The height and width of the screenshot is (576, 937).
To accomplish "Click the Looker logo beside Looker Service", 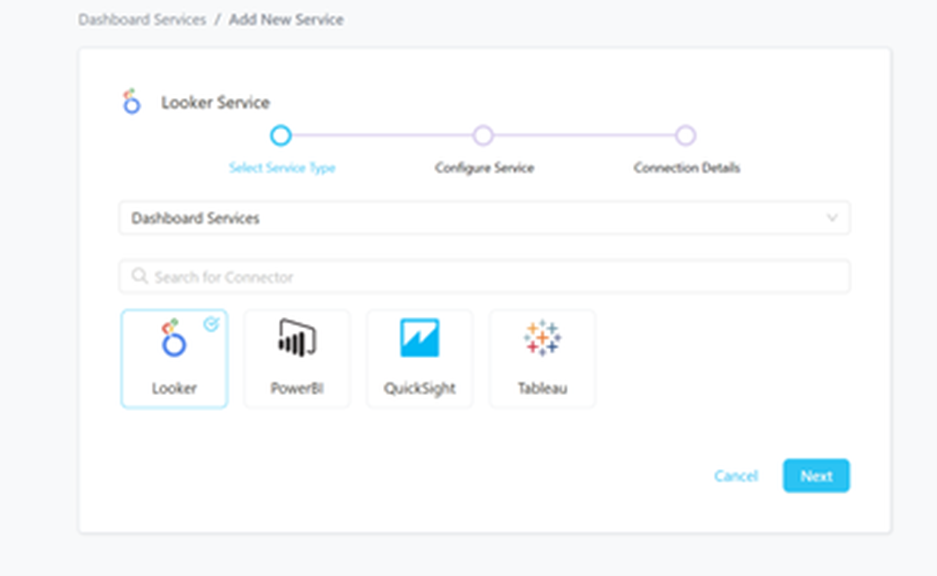I will tap(132, 102).
